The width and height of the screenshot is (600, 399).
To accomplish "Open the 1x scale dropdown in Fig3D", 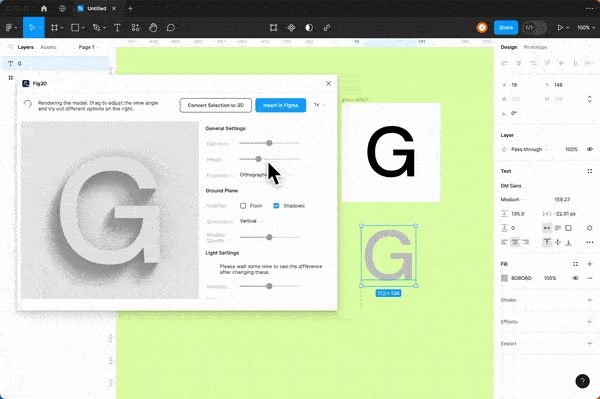I will pos(320,105).
